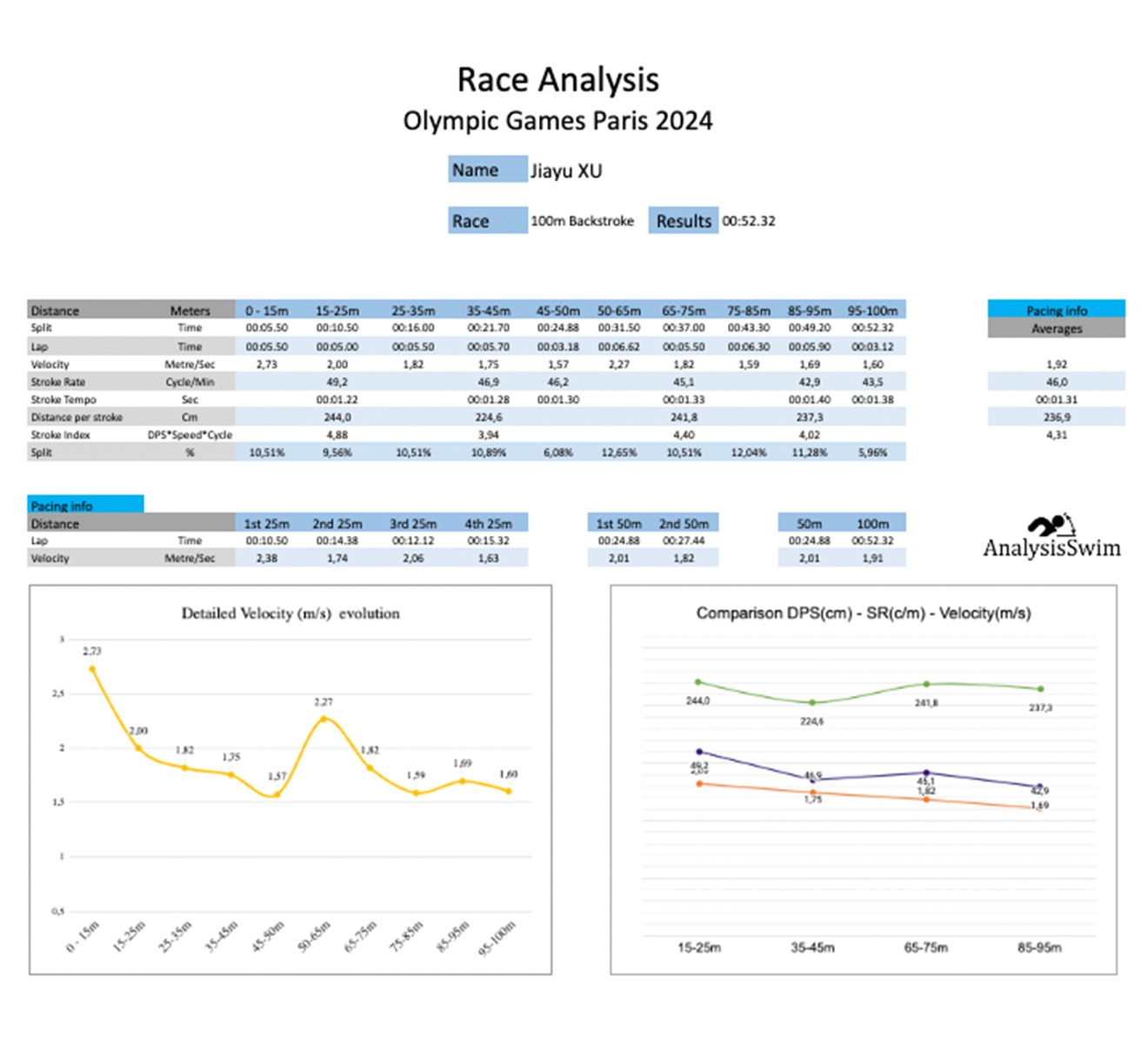
Task: Click the blue Results label
Action: pyautogui.click(x=683, y=221)
